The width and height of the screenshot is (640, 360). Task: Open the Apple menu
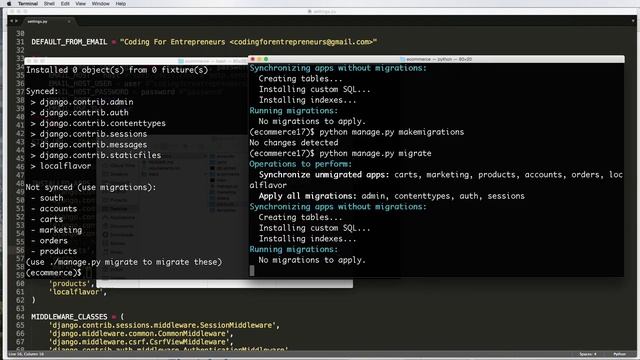coord(9,4)
